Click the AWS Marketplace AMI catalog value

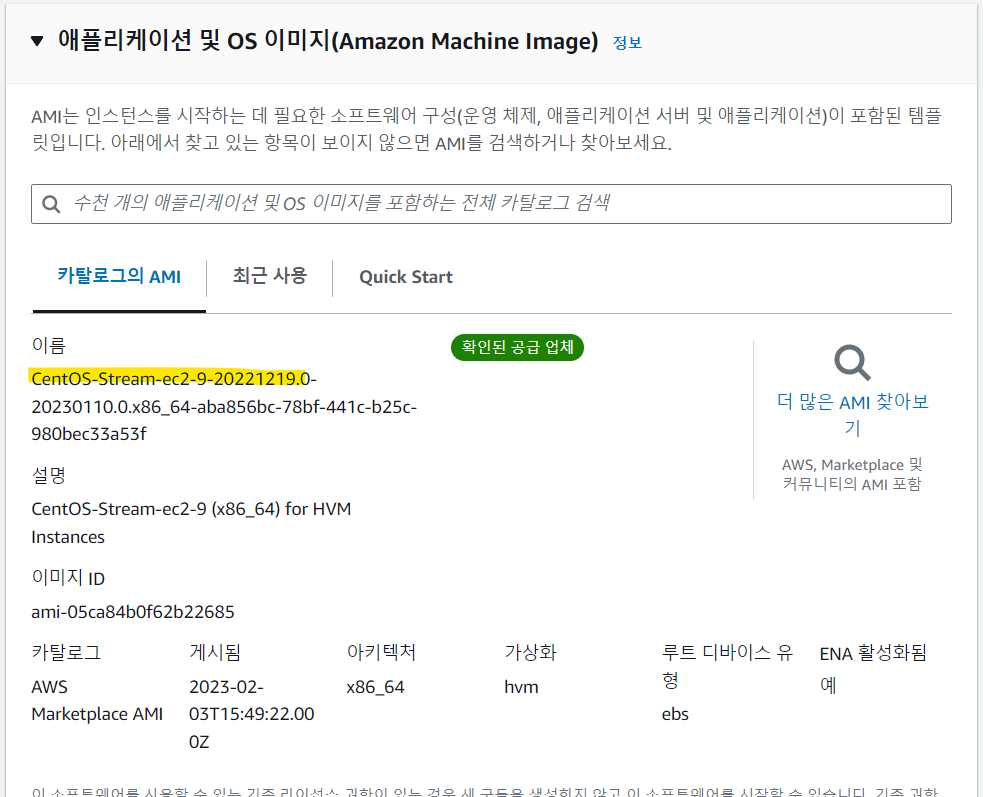(97, 700)
